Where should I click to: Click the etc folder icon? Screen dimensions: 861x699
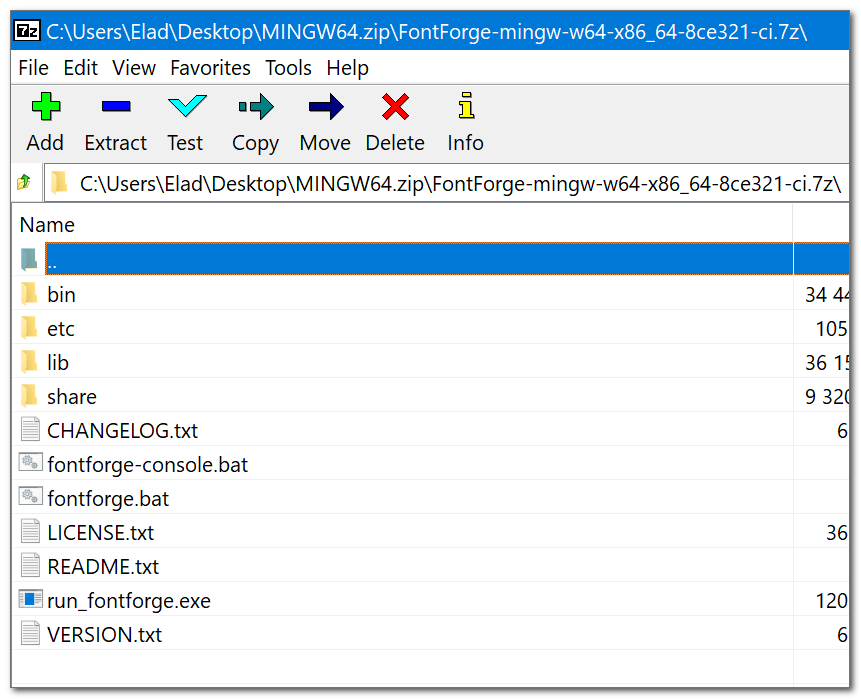click(29, 328)
